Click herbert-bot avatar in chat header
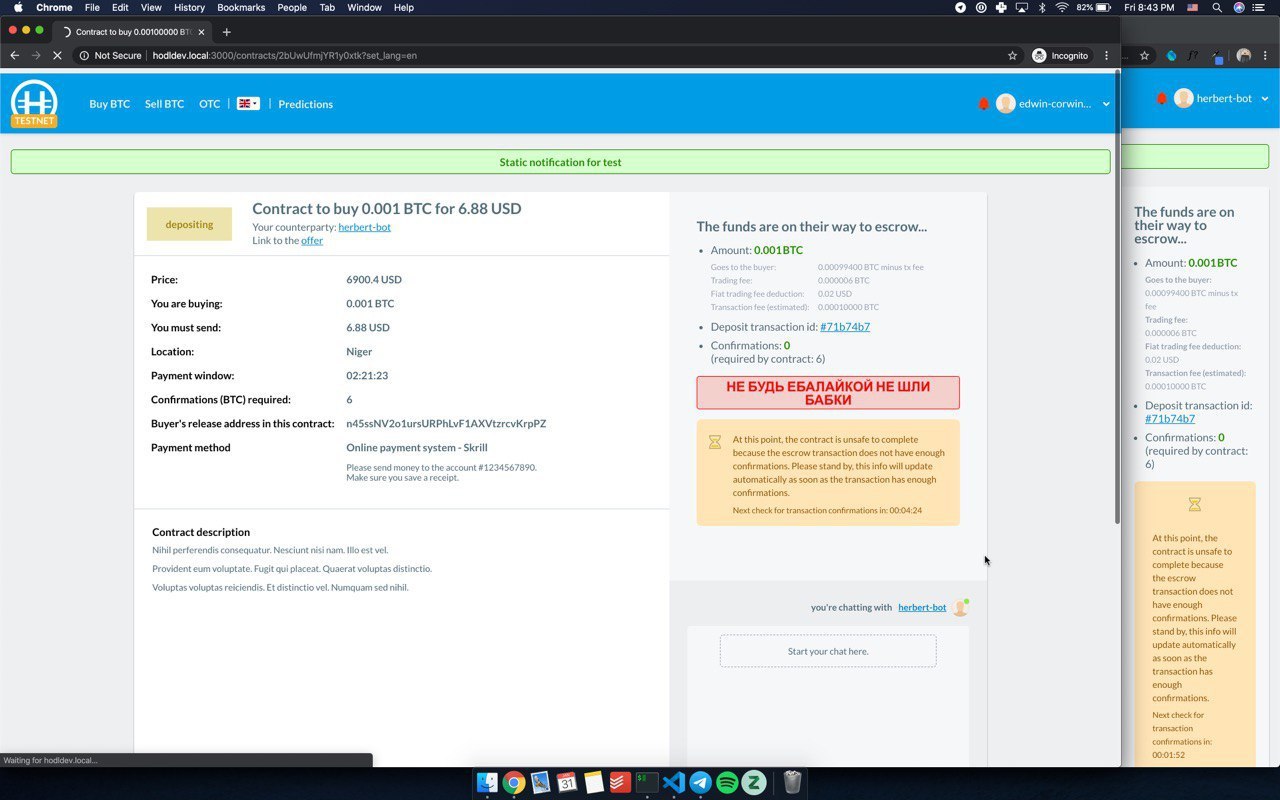 pos(960,607)
